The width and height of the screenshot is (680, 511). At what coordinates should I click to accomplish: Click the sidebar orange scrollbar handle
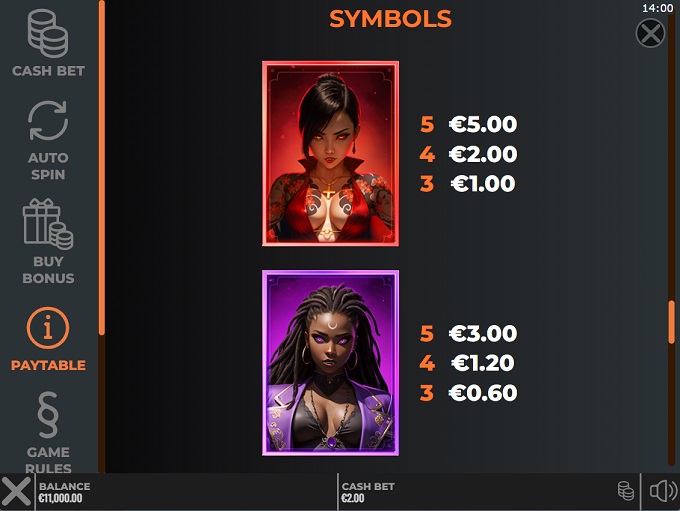coord(101,168)
